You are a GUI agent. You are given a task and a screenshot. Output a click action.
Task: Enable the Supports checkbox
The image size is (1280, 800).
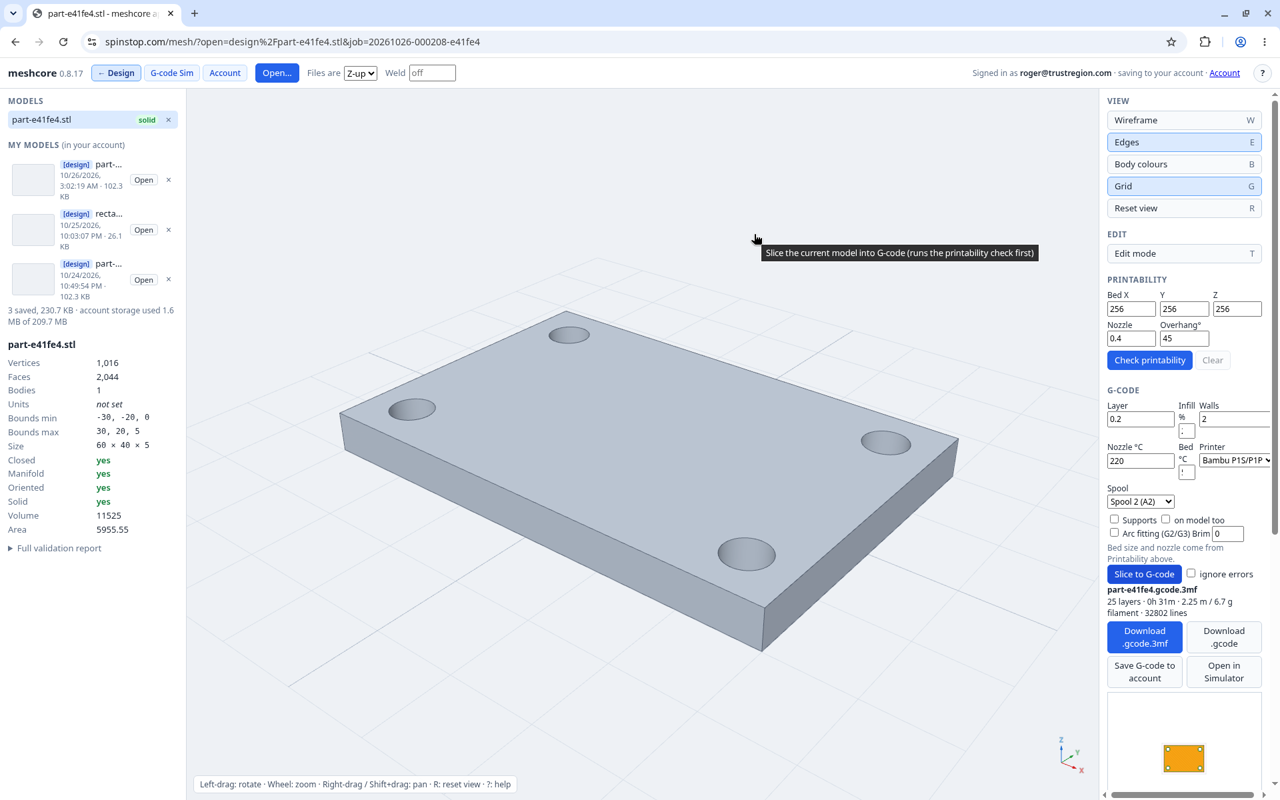pyautogui.click(x=1114, y=520)
